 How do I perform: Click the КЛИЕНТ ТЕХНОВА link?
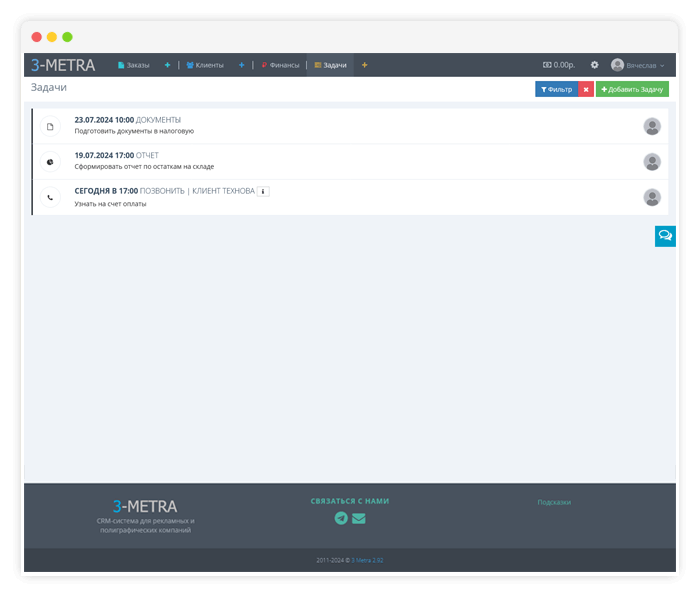223,191
